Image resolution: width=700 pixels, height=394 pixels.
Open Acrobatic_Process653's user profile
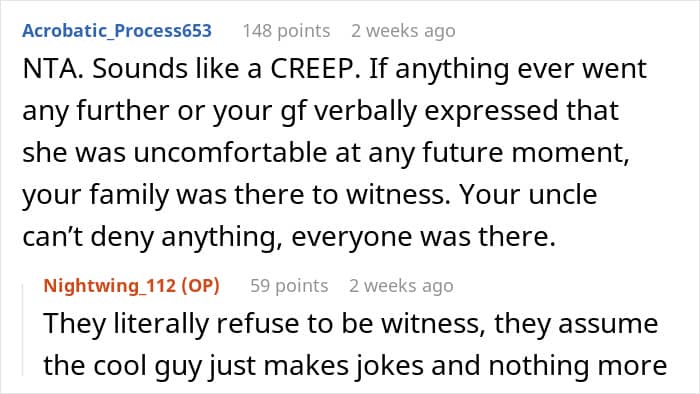pos(117,31)
